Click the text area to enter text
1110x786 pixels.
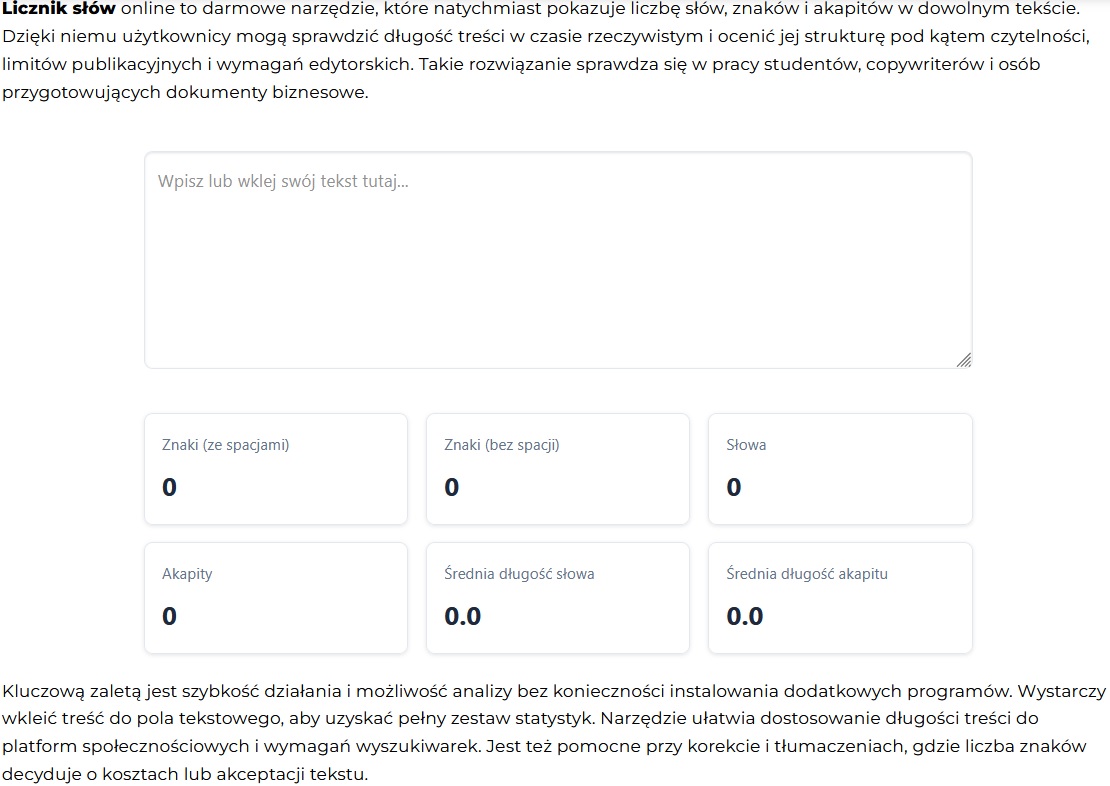click(558, 260)
